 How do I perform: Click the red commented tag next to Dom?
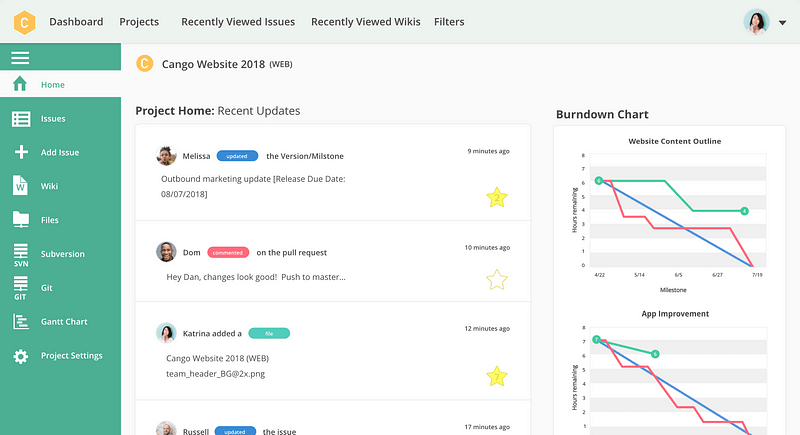(x=228, y=252)
